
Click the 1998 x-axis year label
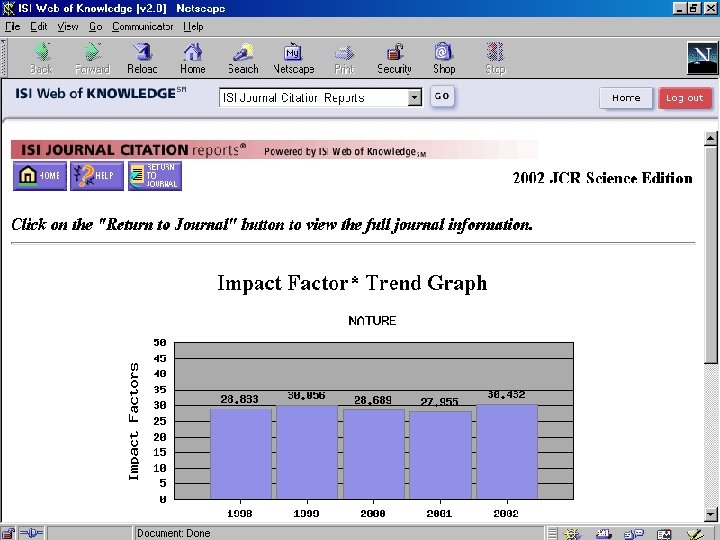tap(240, 513)
